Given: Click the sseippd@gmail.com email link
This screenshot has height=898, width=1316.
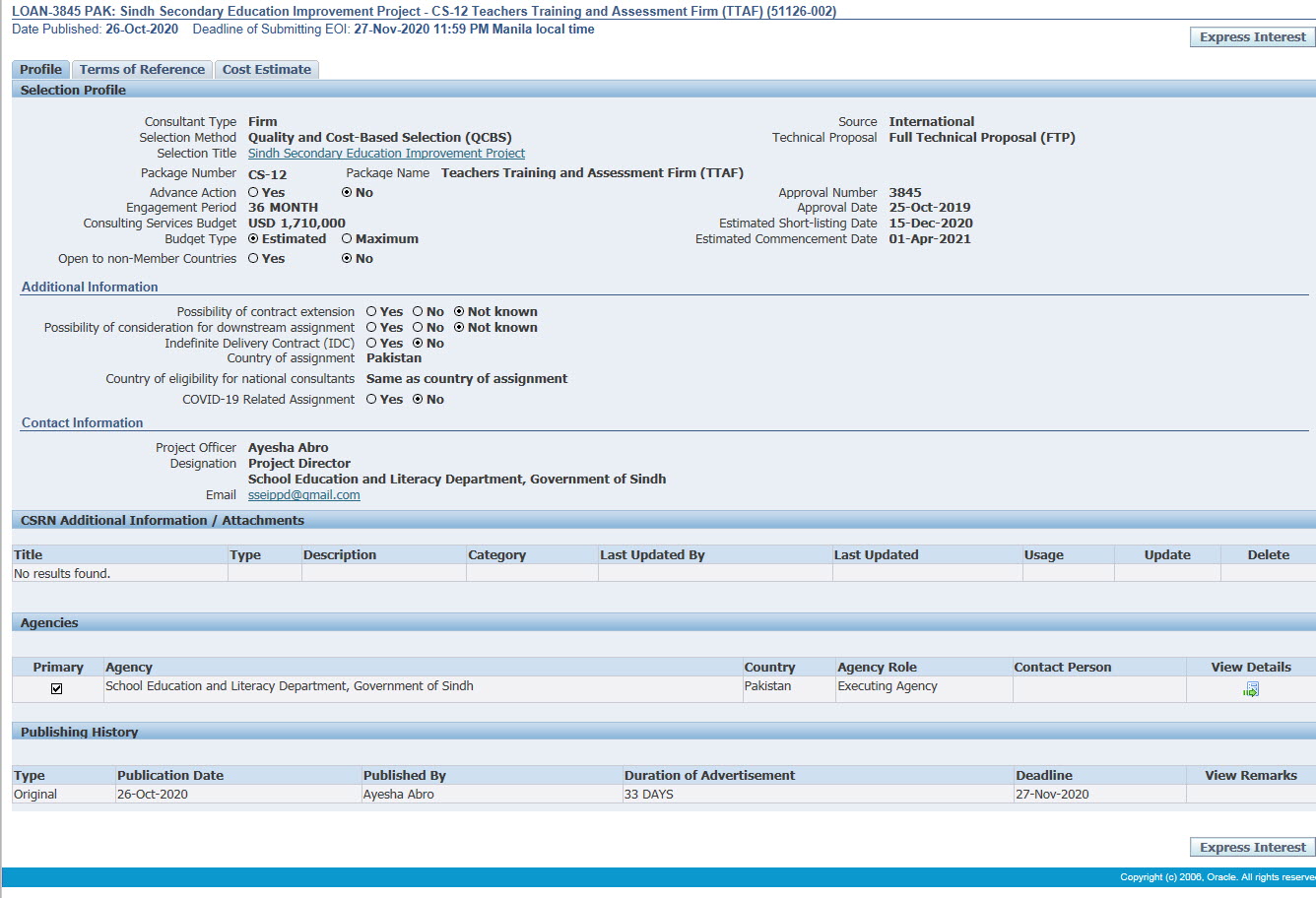Looking at the screenshot, I should click(303, 495).
